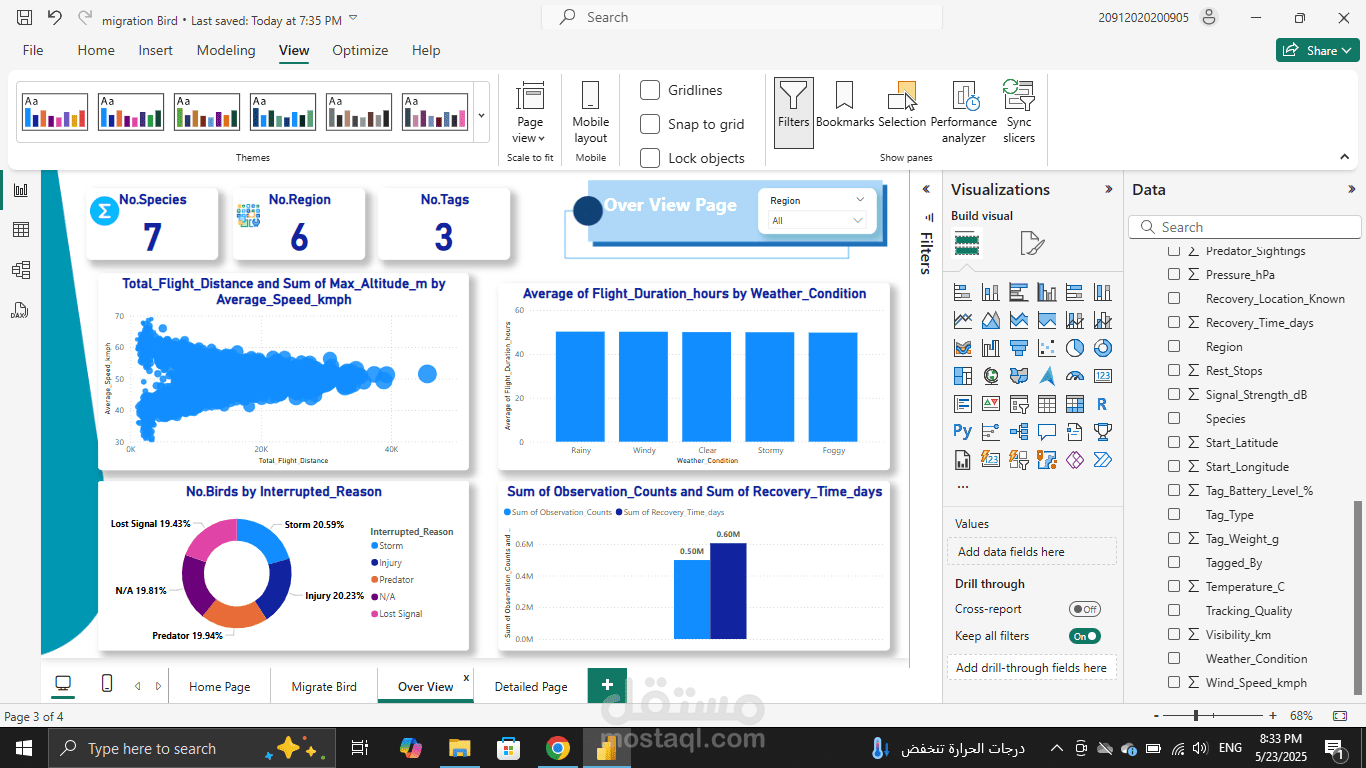Close the Over View page tab
The image size is (1366, 768).
(466, 677)
